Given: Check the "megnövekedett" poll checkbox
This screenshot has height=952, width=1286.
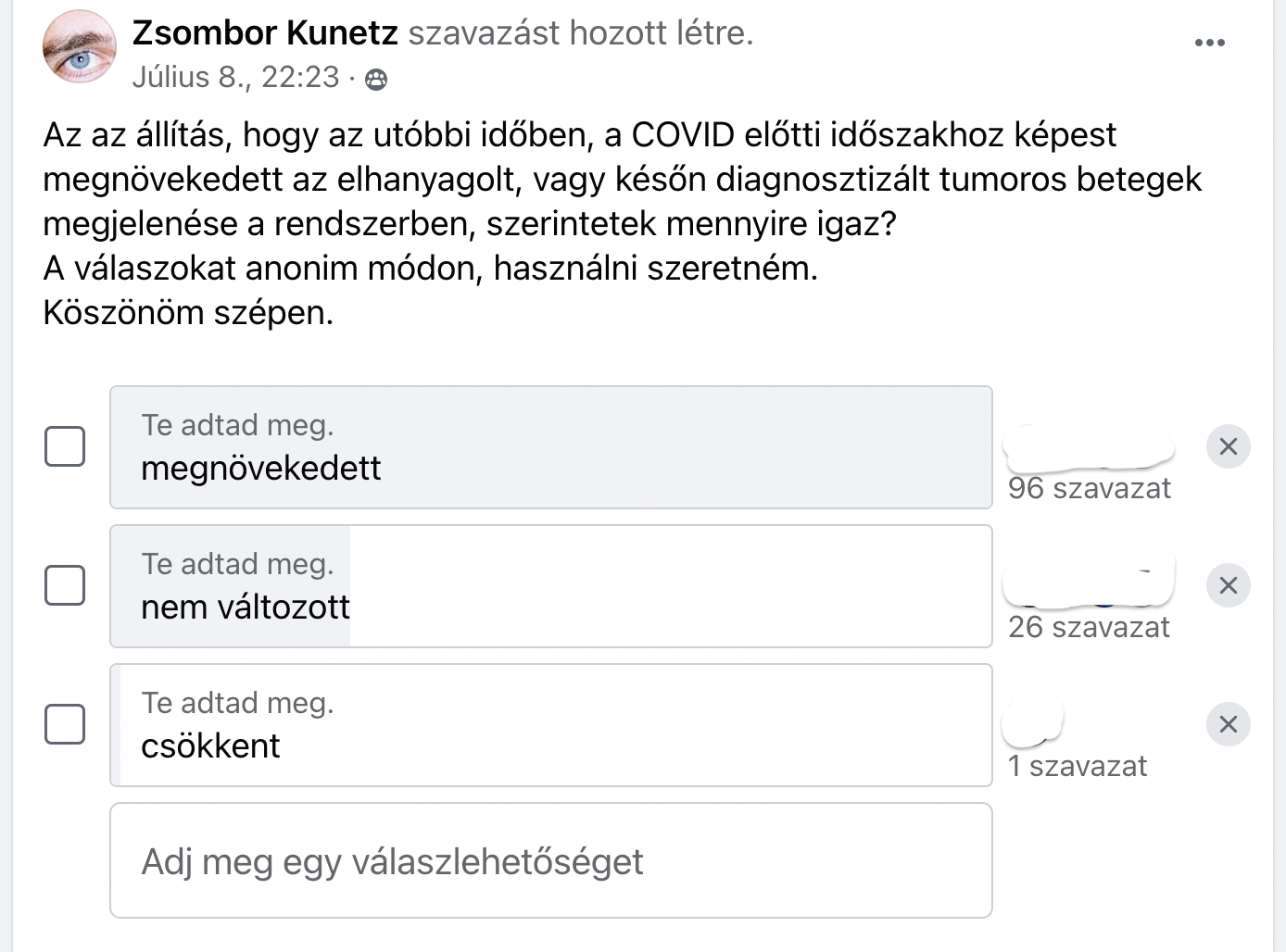Looking at the screenshot, I should click(65, 446).
